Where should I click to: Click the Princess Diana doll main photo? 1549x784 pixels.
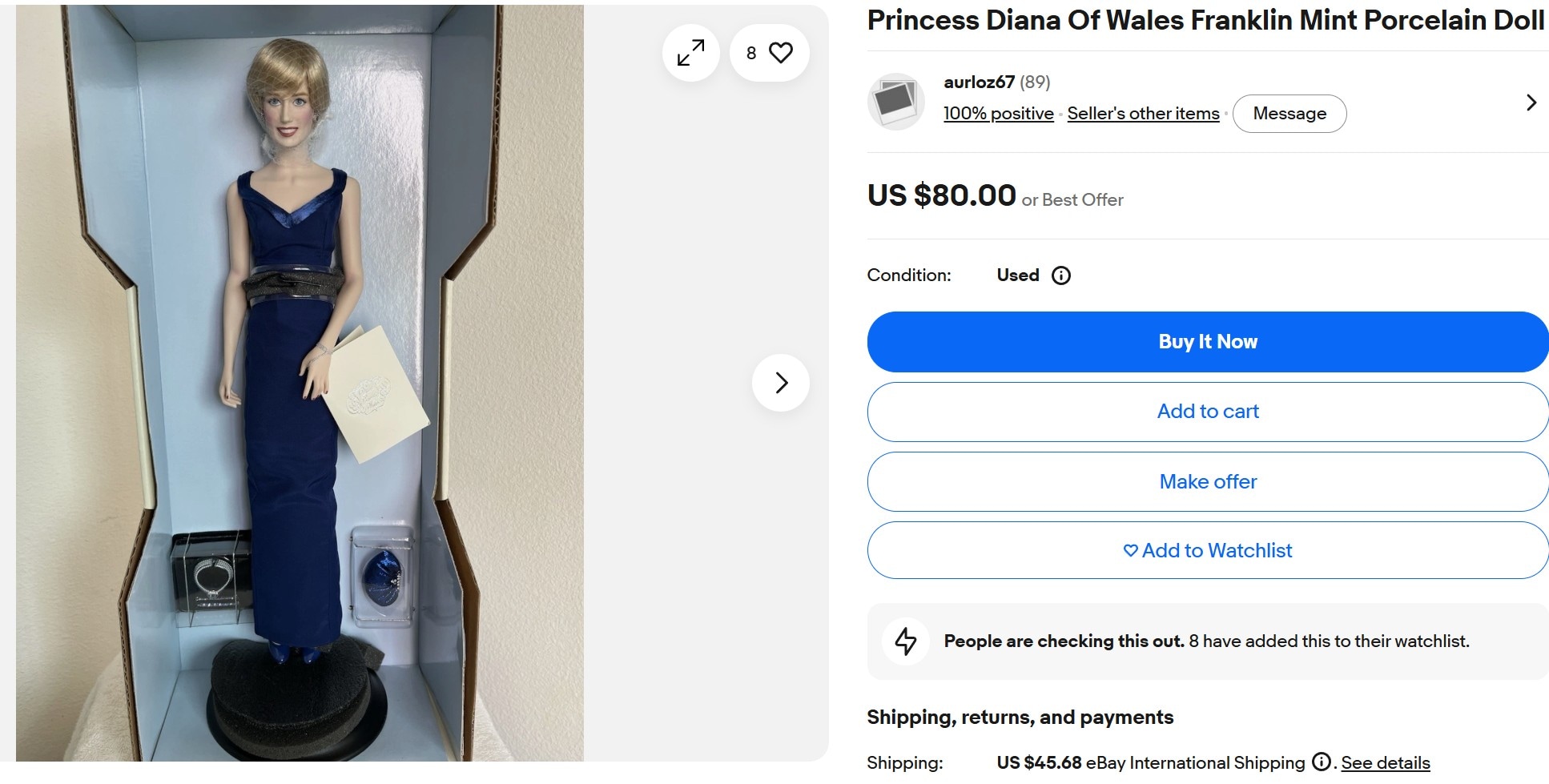pos(300,383)
